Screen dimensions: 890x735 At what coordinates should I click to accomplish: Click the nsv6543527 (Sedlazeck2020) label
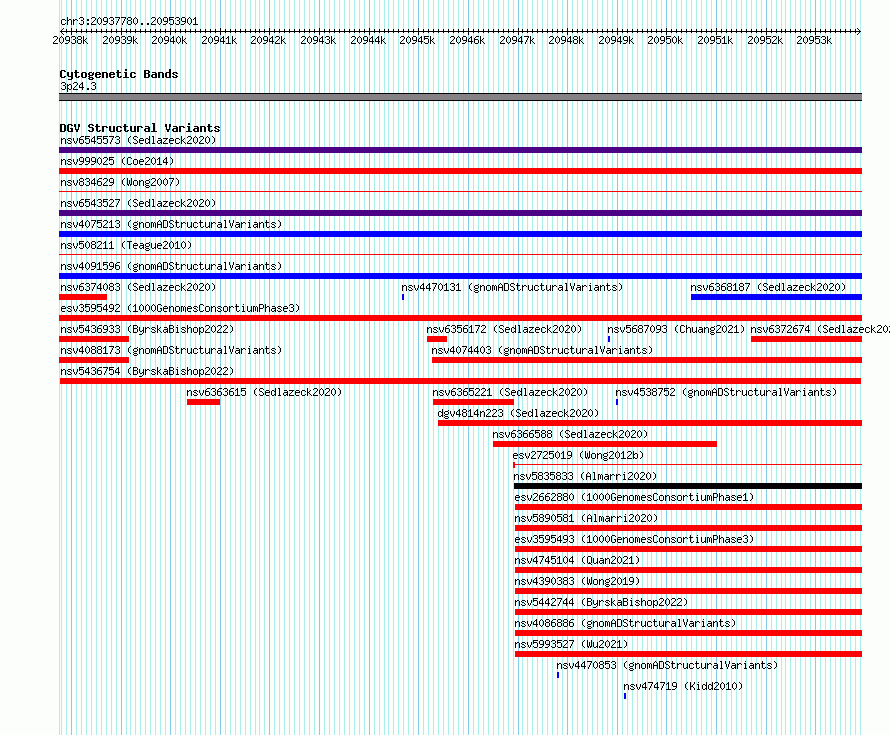138,203
